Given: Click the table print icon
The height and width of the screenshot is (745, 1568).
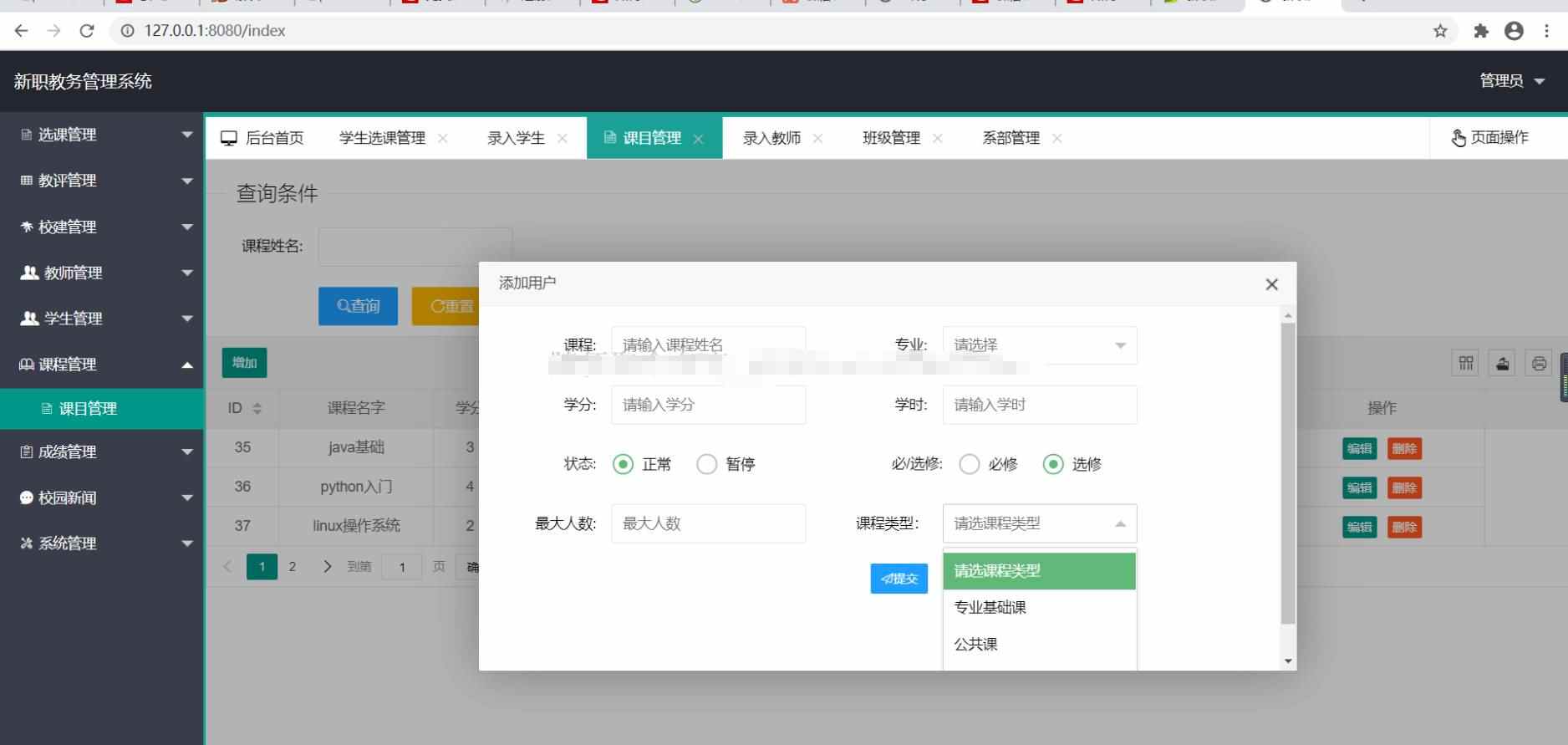Looking at the screenshot, I should coord(1539,363).
